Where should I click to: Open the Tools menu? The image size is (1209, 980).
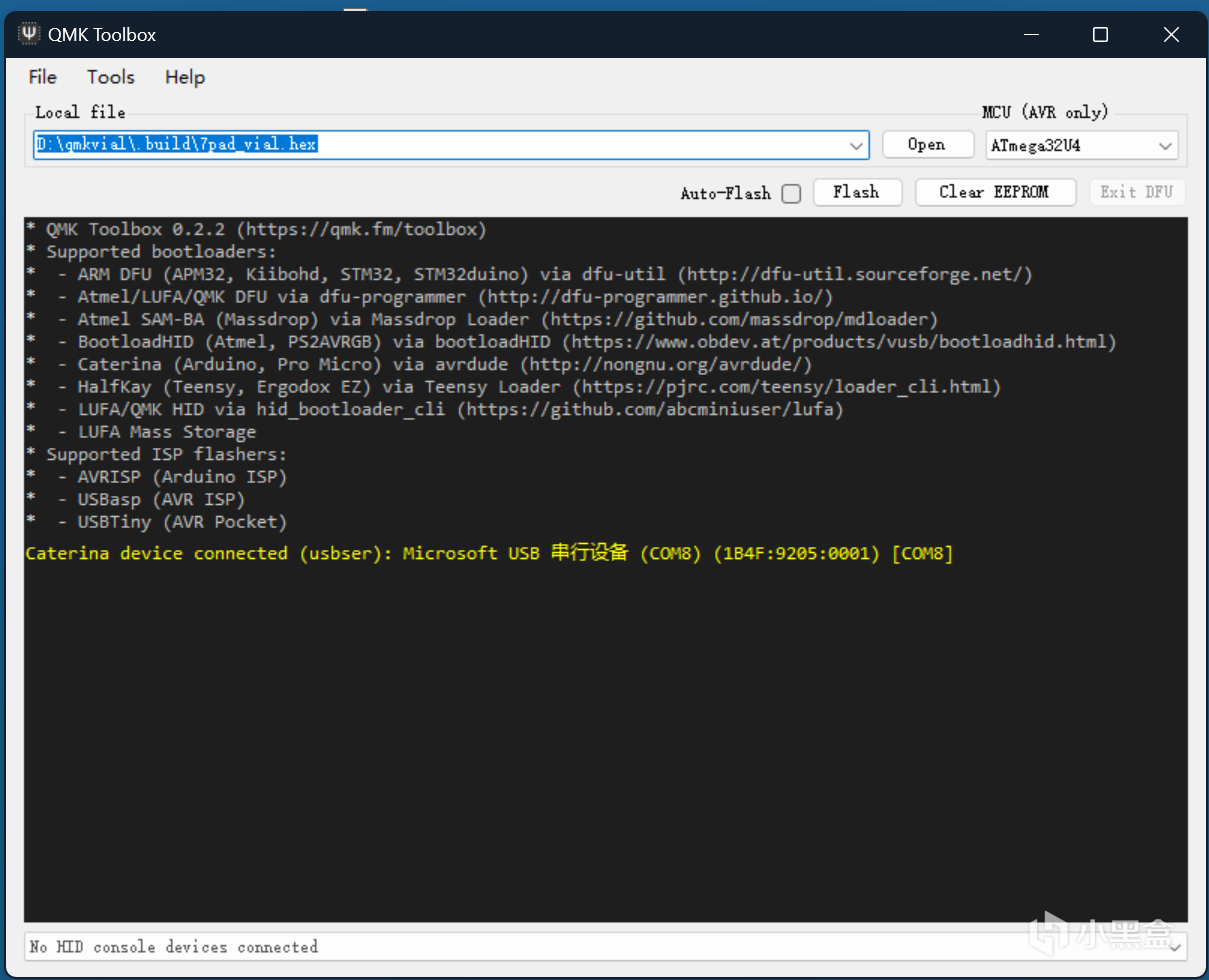[110, 77]
